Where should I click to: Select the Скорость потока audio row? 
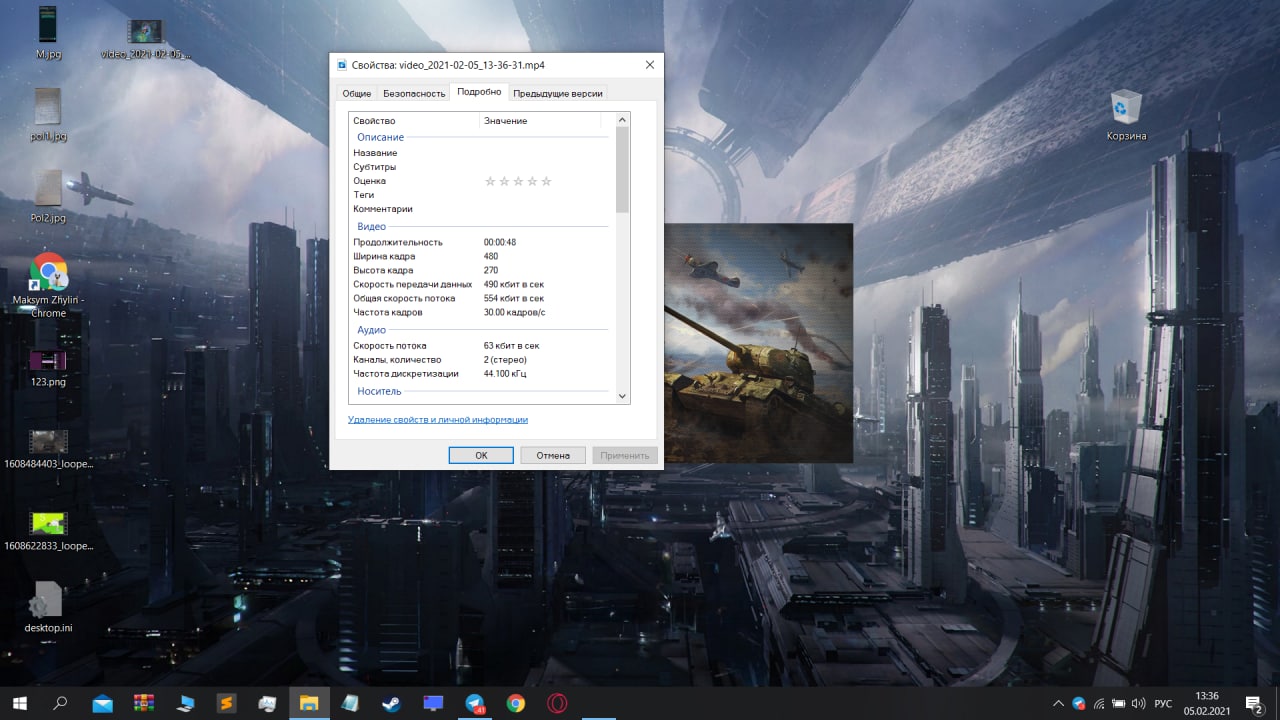482,345
